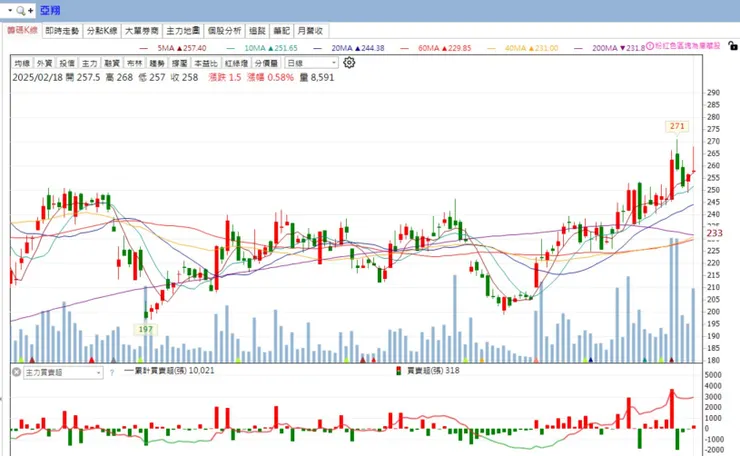The image size is (740, 456).
Task: Click the 271 high price label
Action: 677,127
